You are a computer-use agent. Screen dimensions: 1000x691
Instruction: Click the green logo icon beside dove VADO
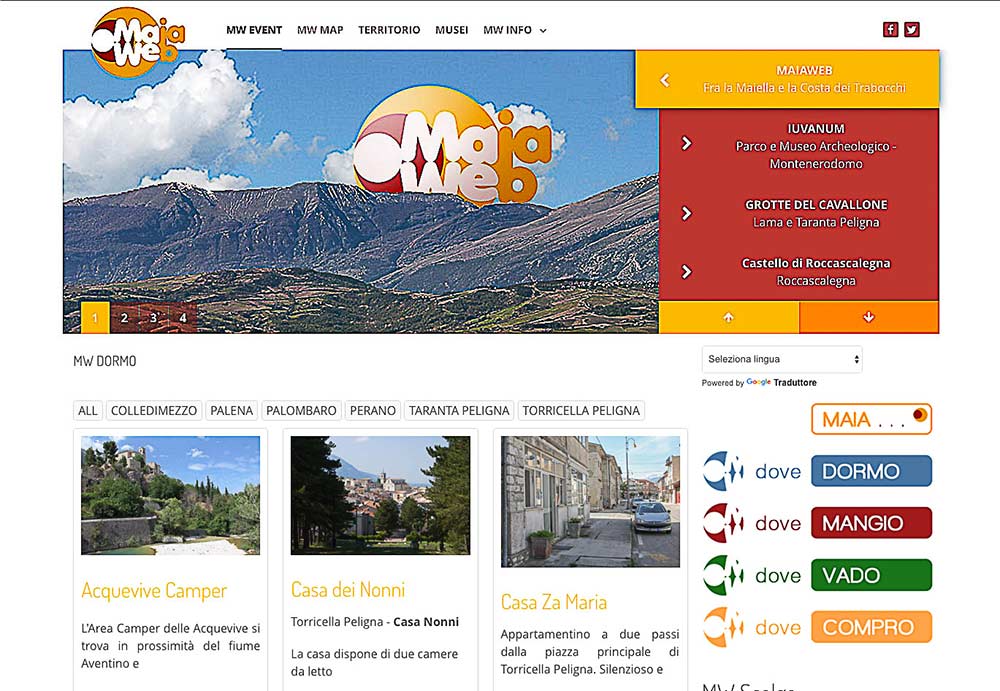click(x=723, y=575)
